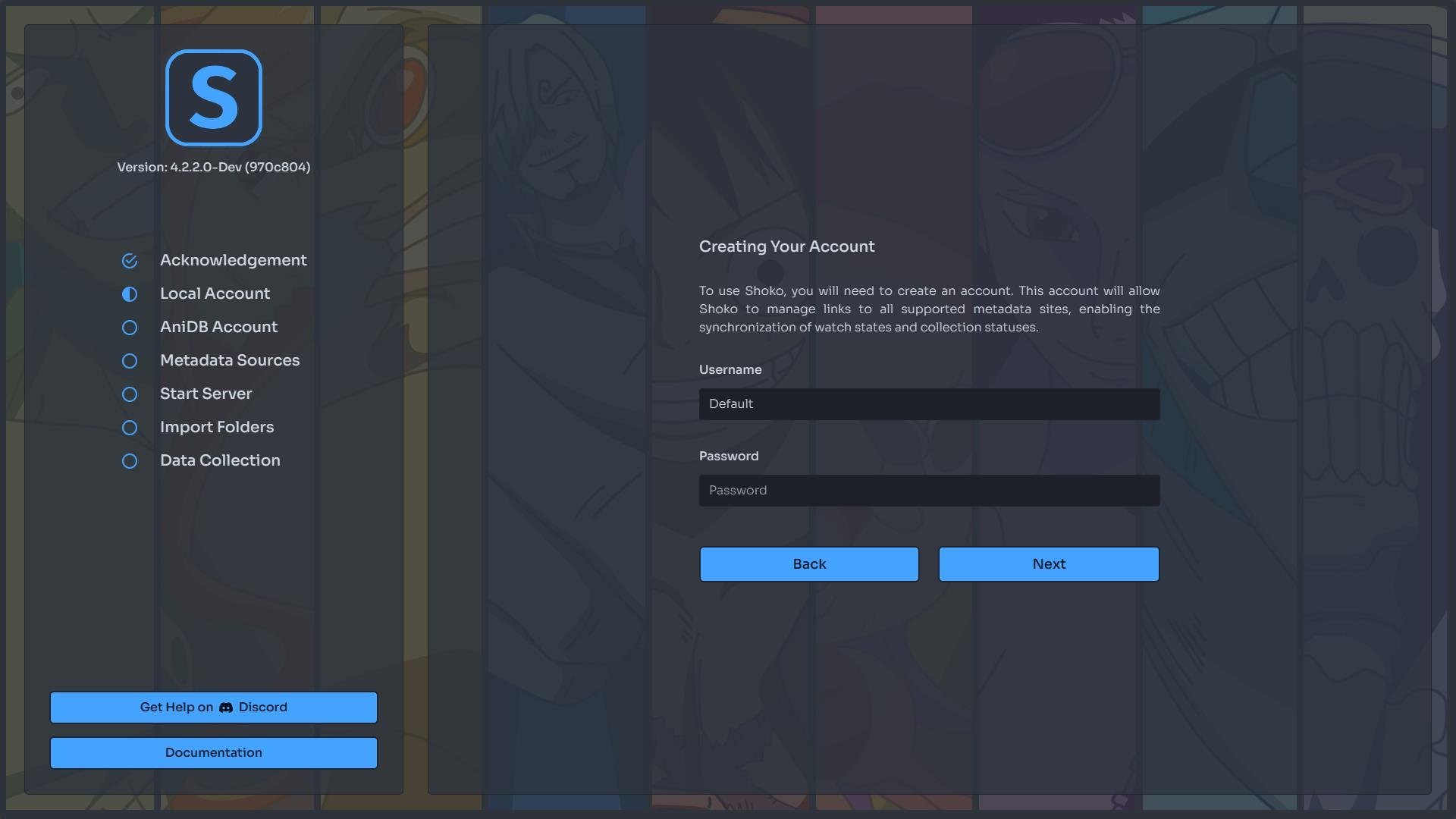The image size is (1456, 819).
Task: Open the Documentation page
Action: pos(213,752)
